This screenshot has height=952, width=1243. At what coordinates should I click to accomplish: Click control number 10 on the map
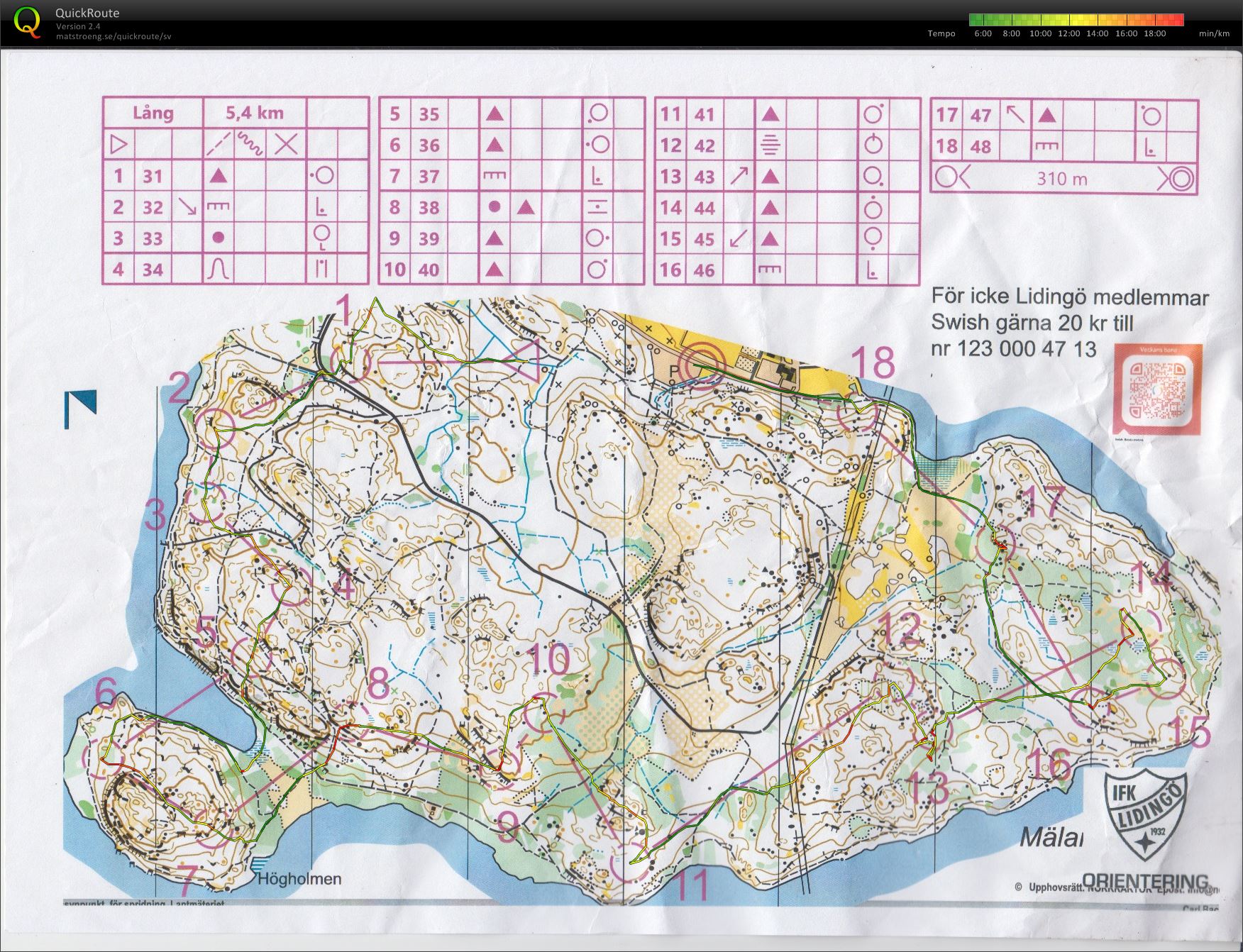[x=550, y=660]
